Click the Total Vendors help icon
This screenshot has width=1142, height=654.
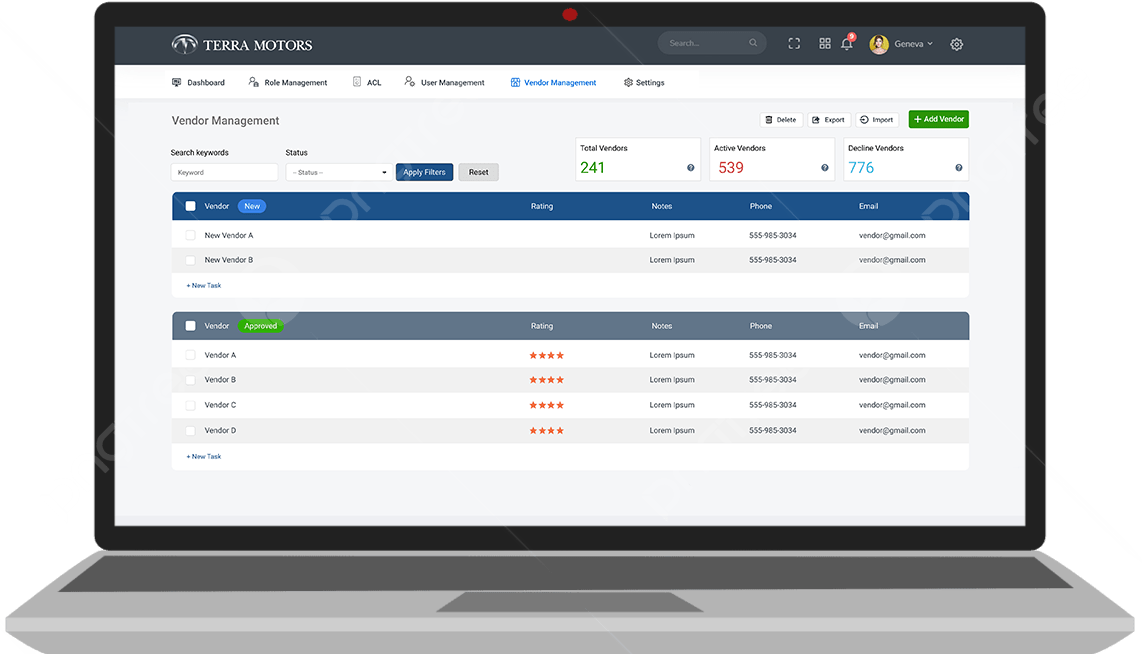coord(691,168)
